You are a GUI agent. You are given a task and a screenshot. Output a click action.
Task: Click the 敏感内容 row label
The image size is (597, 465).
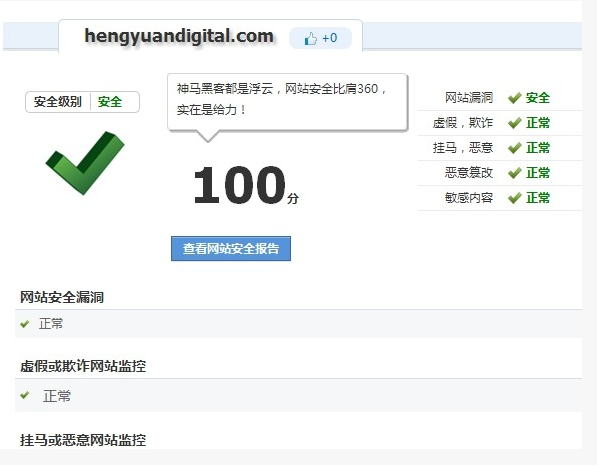coord(469,198)
